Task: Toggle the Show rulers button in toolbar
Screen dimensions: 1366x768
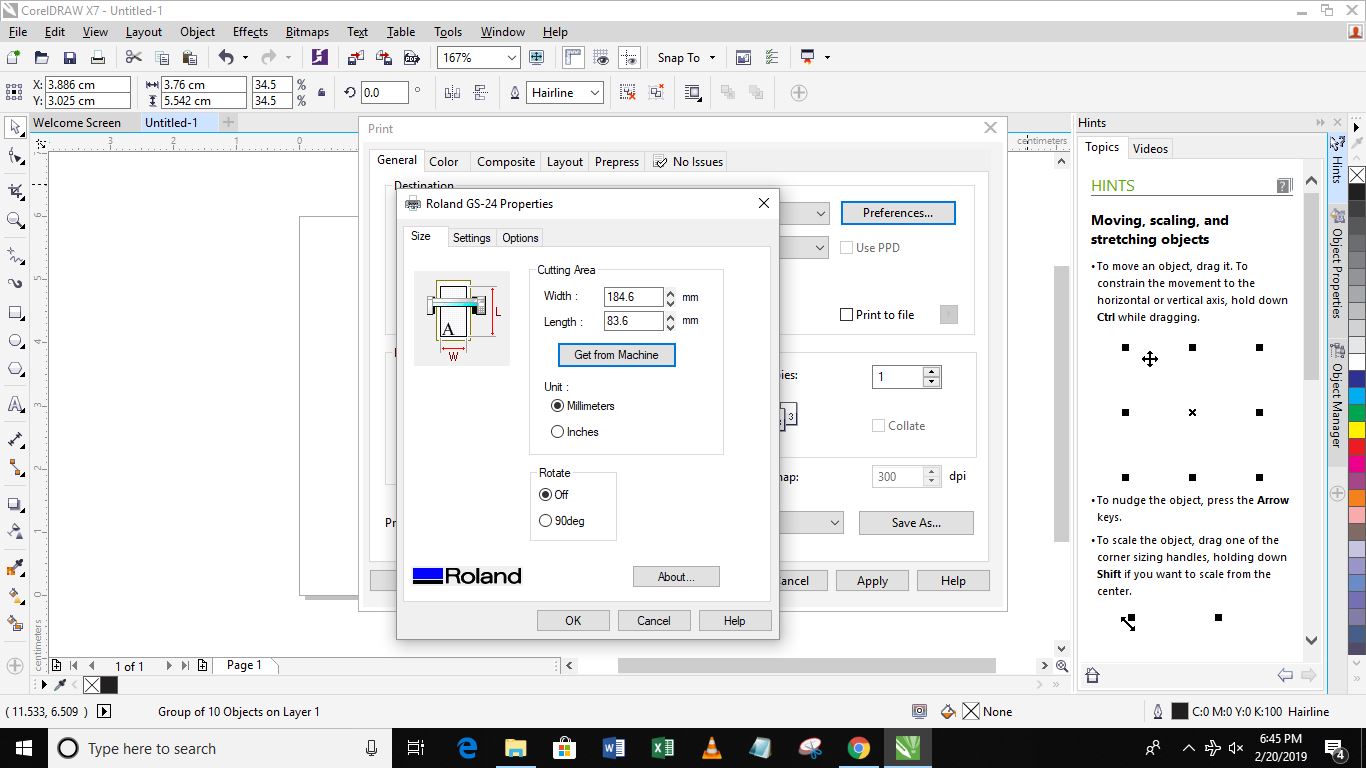Action: [x=573, y=58]
